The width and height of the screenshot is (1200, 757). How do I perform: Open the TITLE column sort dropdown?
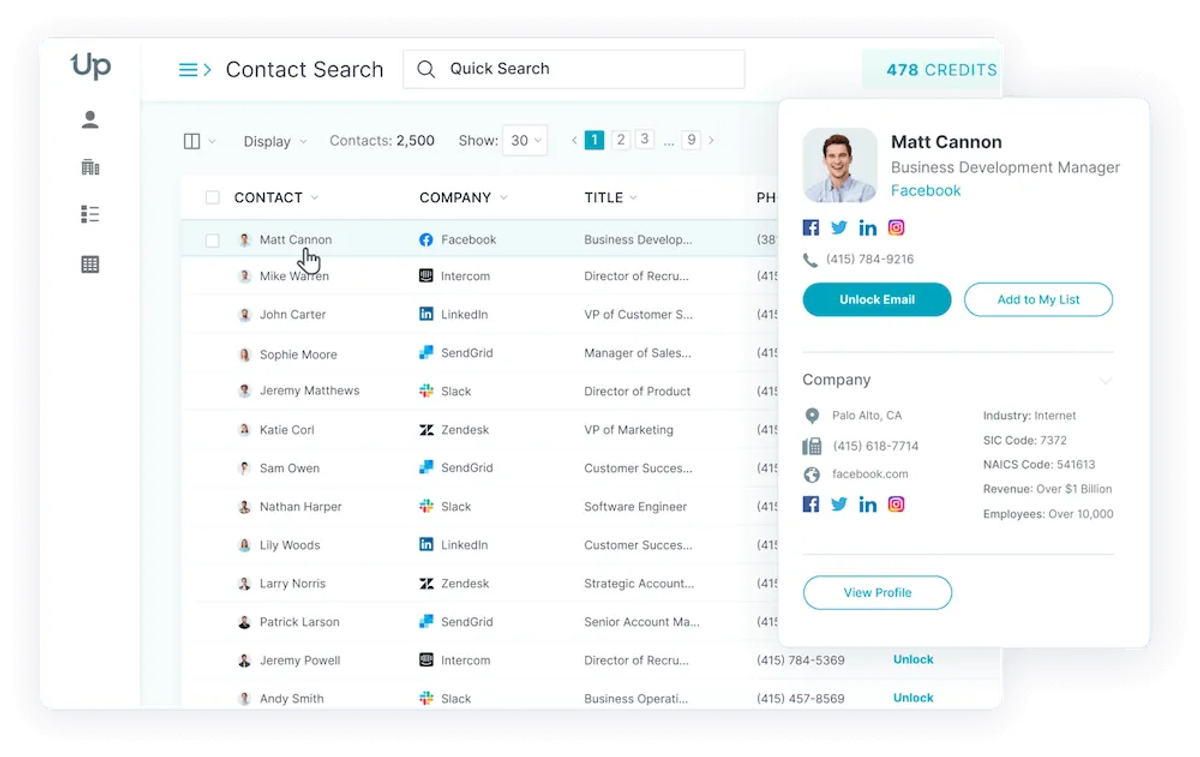(634, 198)
